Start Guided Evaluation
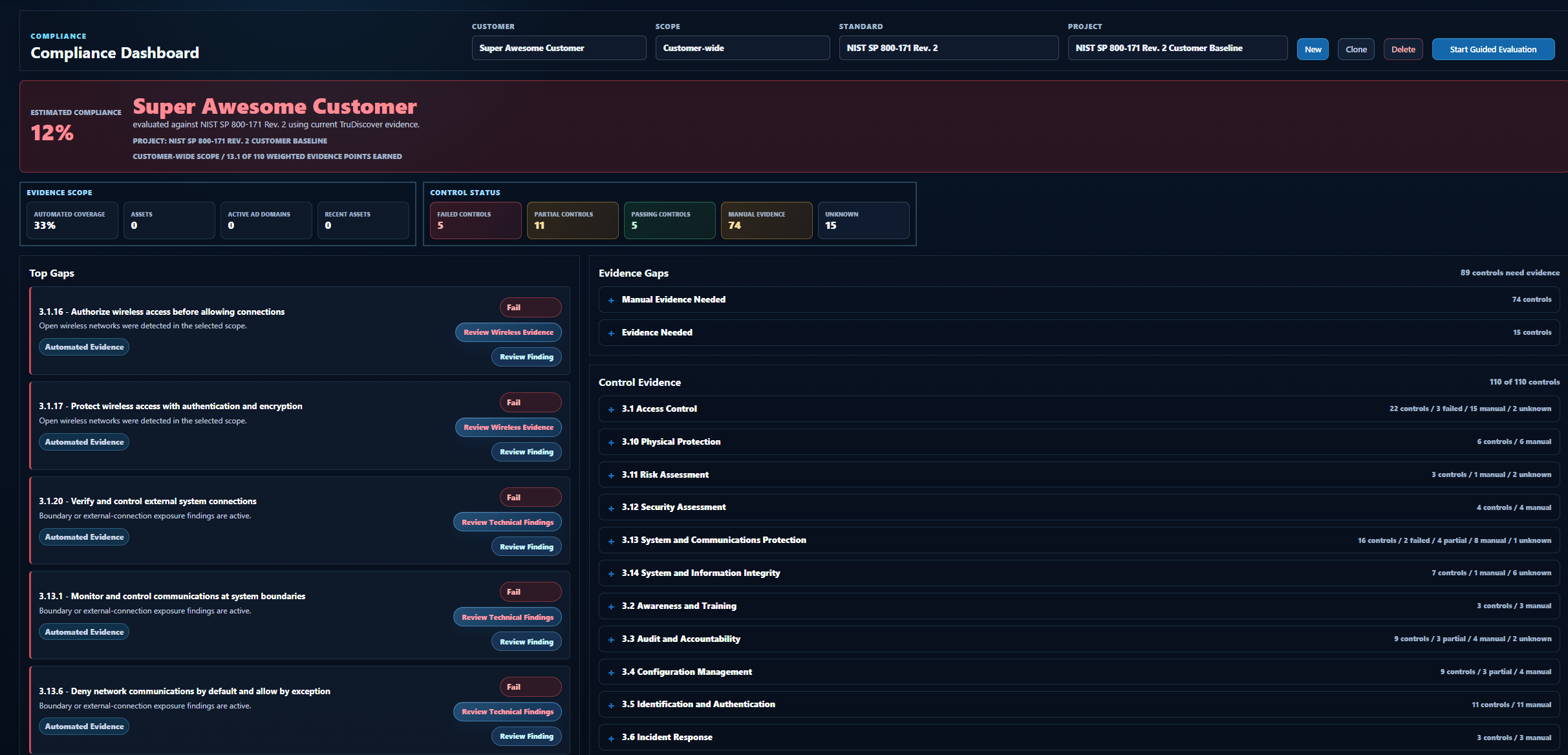 [1493, 49]
